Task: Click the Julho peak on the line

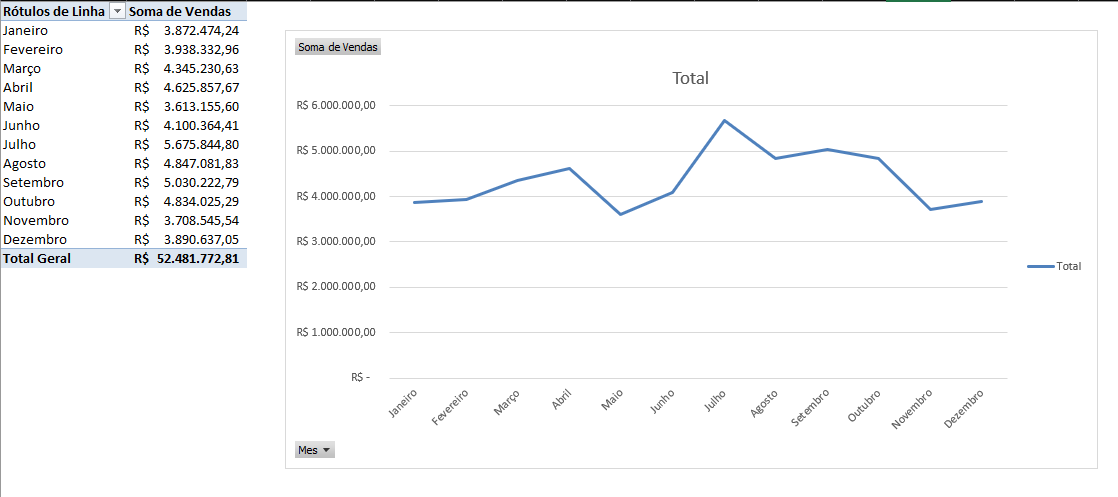Action: pyautogui.click(x=724, y=120)
